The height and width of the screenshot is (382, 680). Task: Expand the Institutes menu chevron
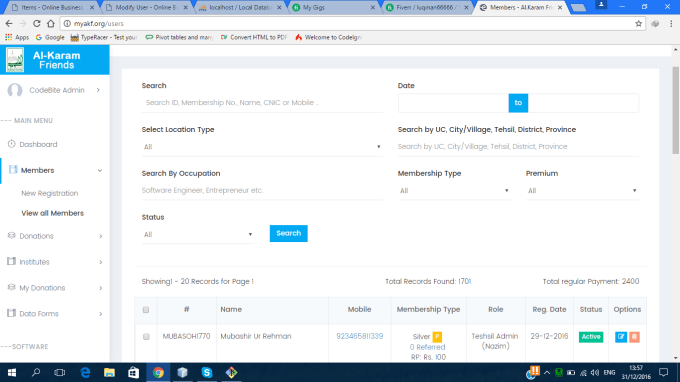pos(101,262)
